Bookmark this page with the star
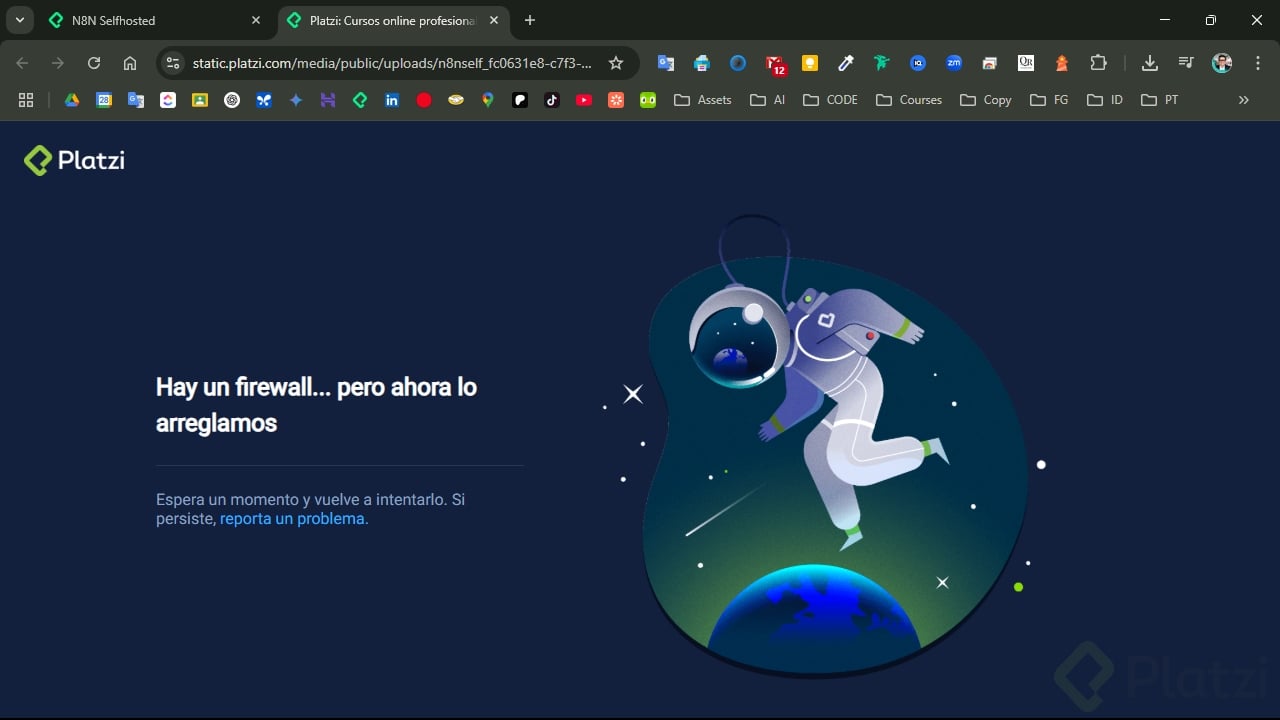 point(616,63)
